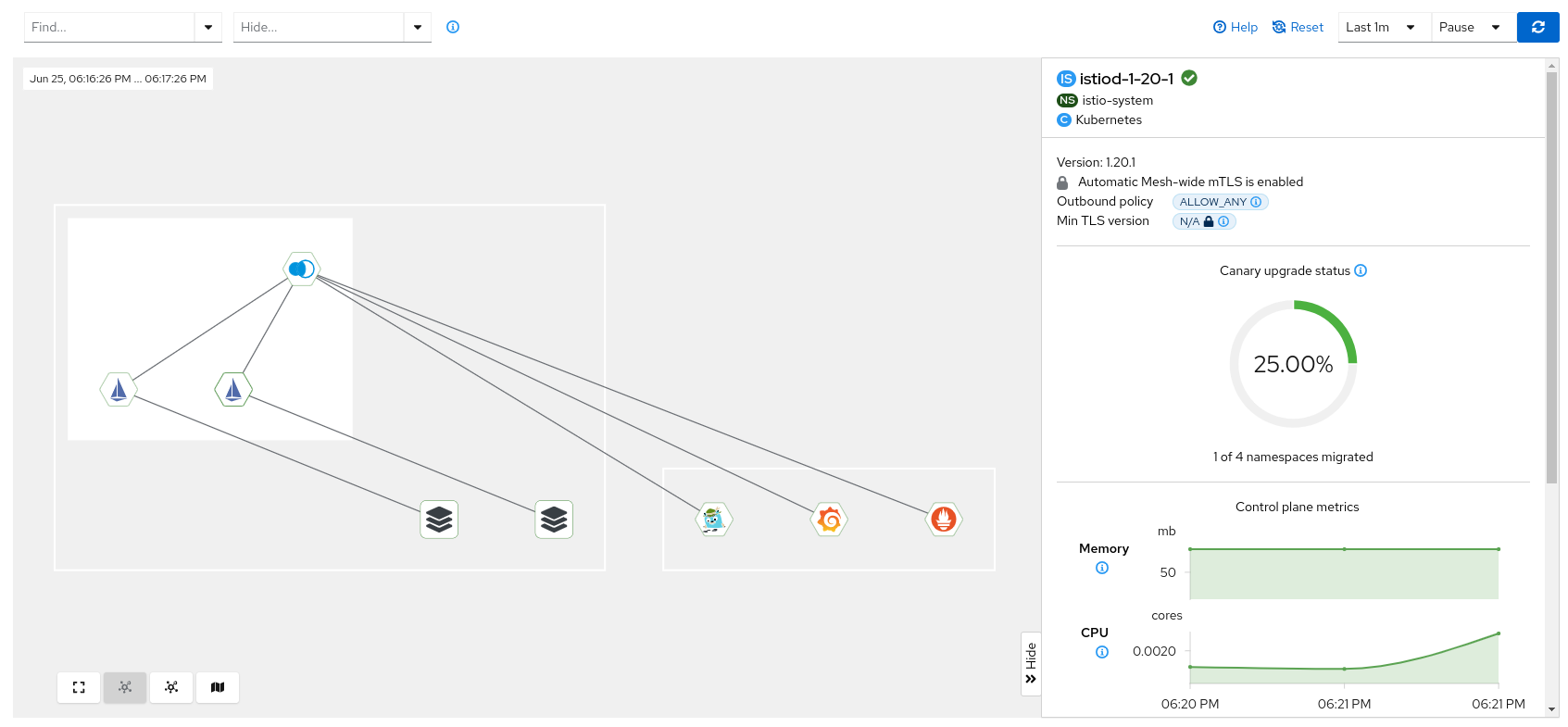Expand the Hide presets dropdown arrow
Image resolution: width=1568 pixels, height=727 pixels.
(x=418, y=27)
